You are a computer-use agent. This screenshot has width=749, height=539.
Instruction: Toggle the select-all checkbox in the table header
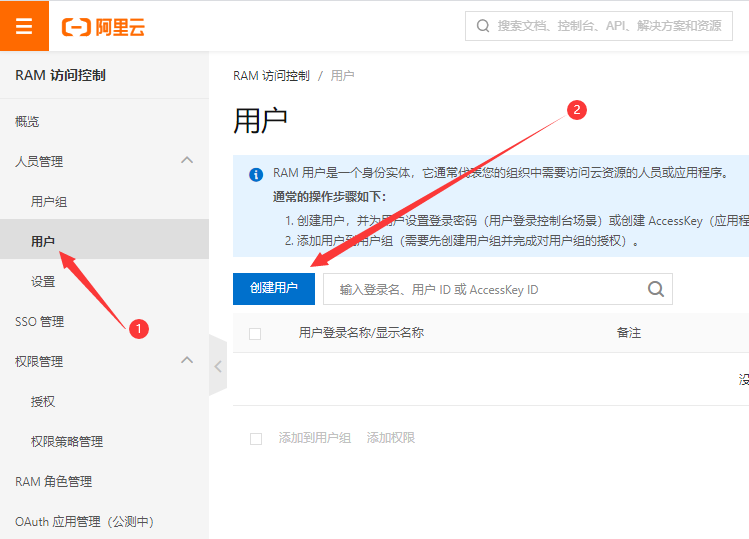pos(255,334)
